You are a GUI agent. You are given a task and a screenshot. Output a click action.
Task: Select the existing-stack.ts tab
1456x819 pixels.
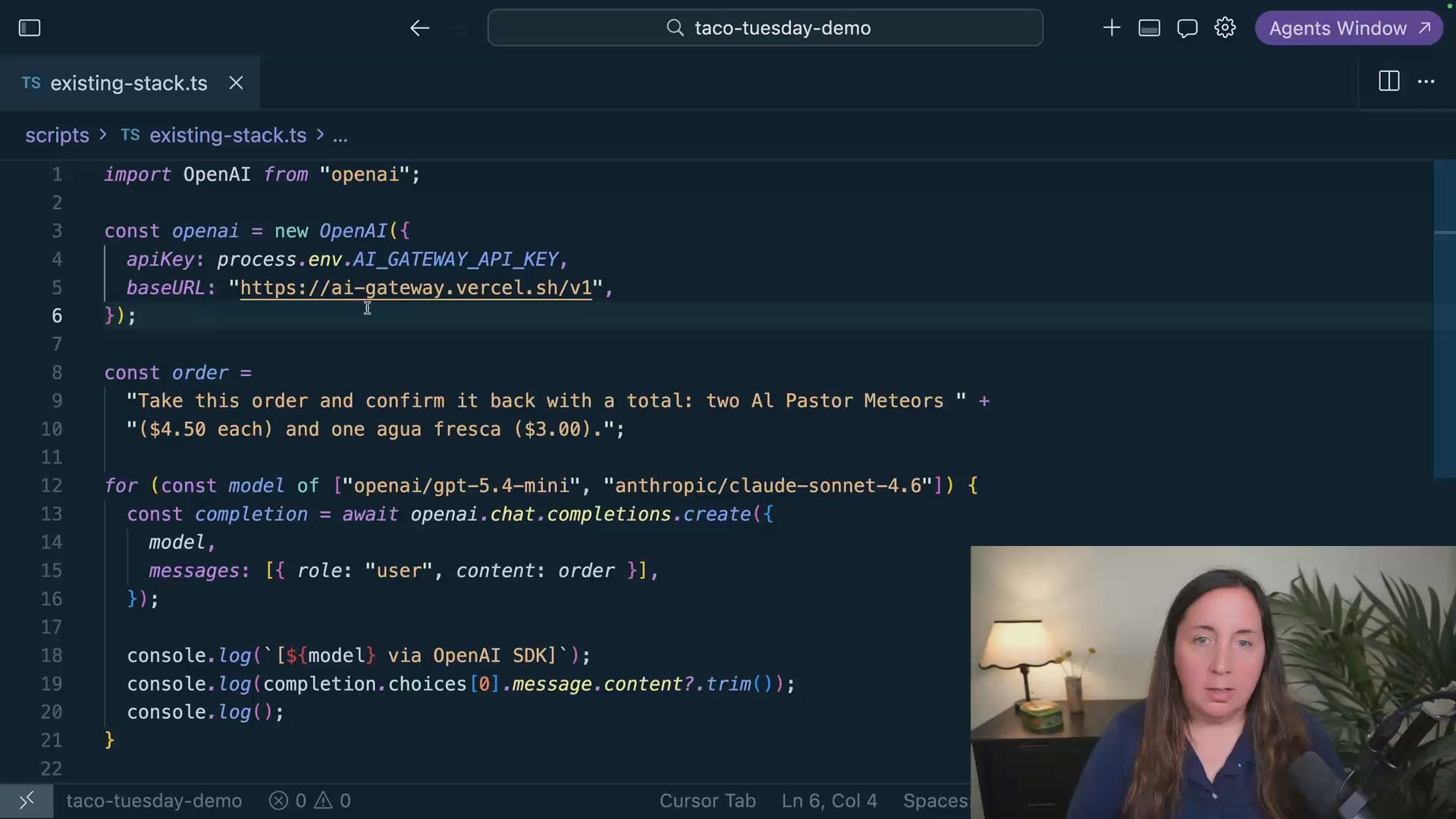[x=129, y=83]
